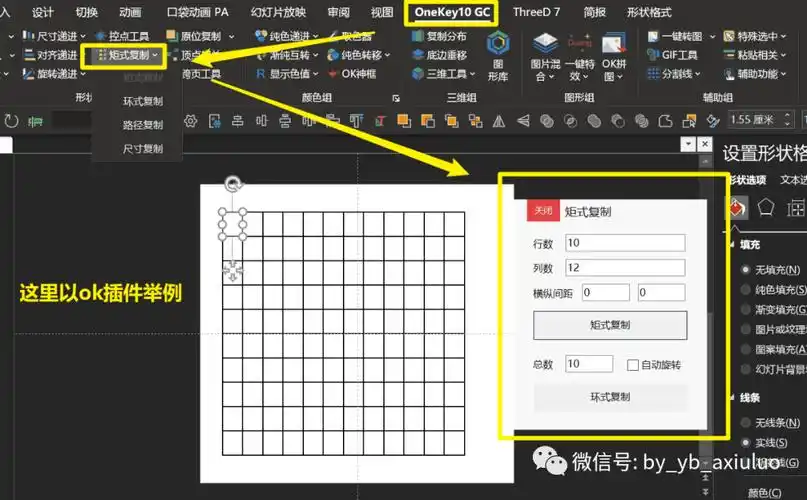Click the selection pane icon
The image size is (807, 500).
(x=689, y=122)
